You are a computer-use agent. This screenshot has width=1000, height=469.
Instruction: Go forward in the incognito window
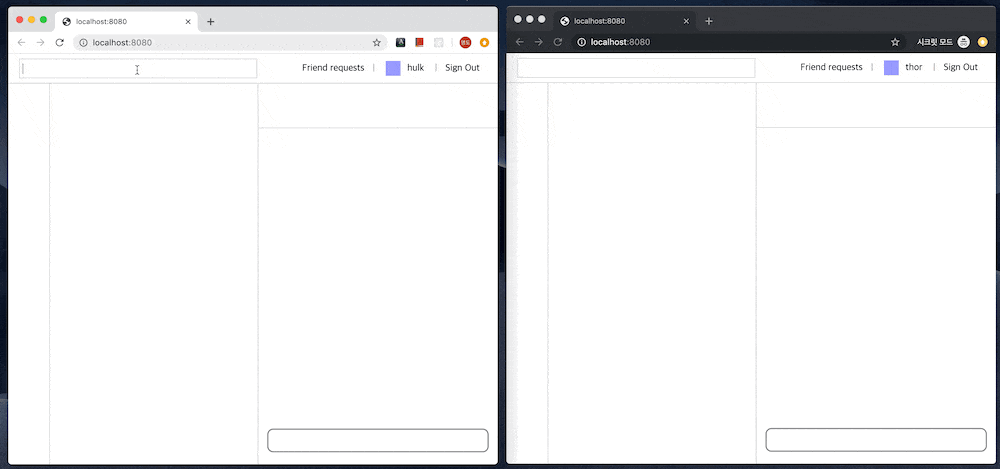click(538, 42)
